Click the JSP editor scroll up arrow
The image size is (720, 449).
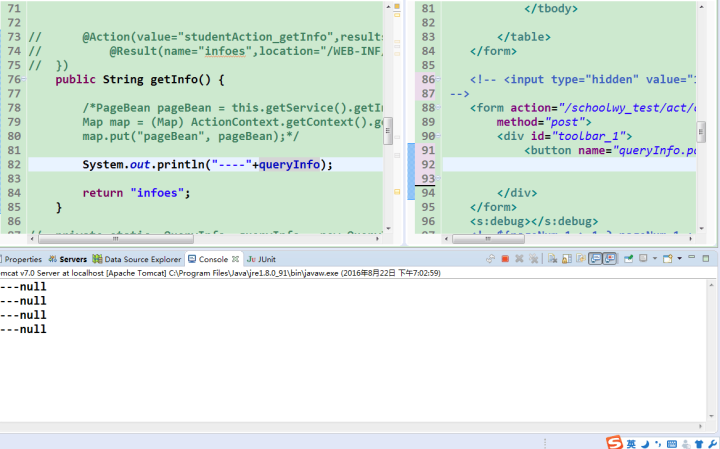pyautogui.click(x=701, y=6)
